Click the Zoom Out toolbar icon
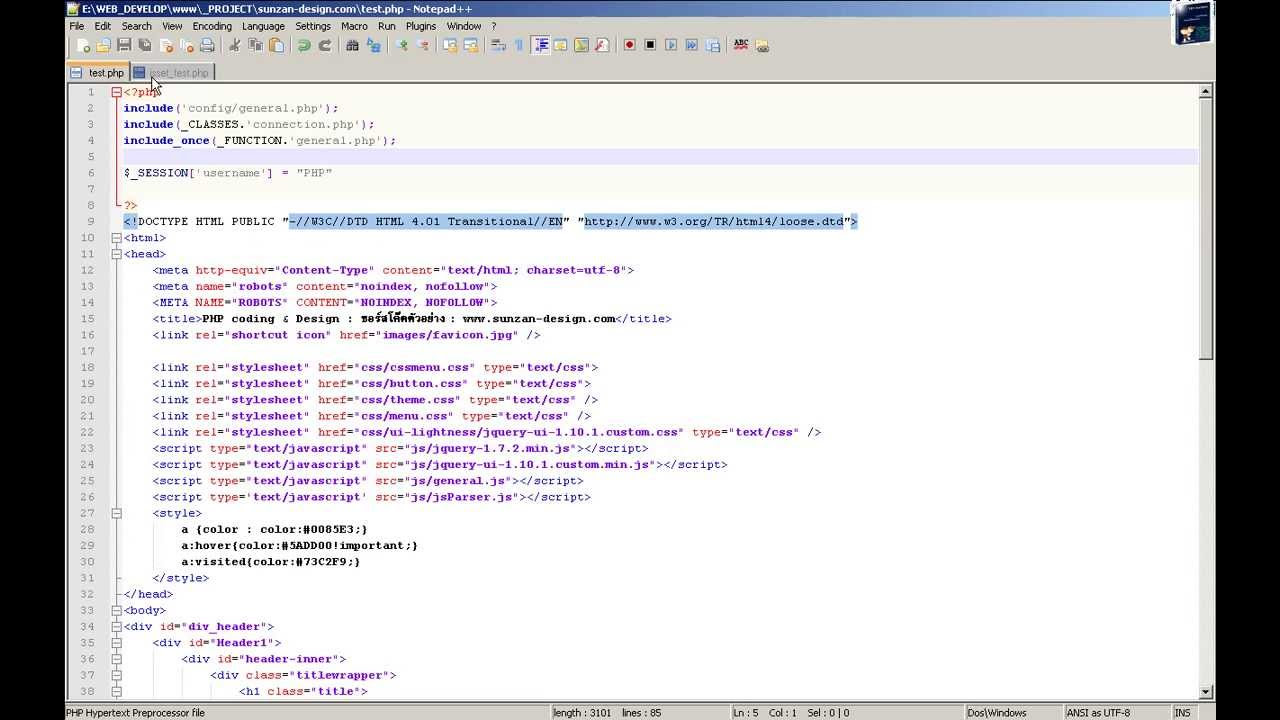 pyautogui.click(x=423, y=45)
